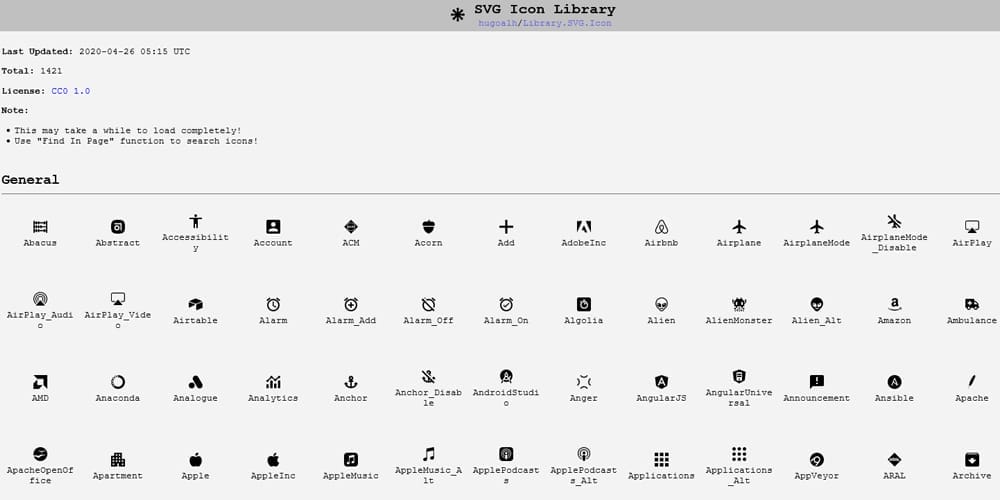Select the Airplane icon
This screenshot has height=500, width=1000.
(x=739, y=226)
